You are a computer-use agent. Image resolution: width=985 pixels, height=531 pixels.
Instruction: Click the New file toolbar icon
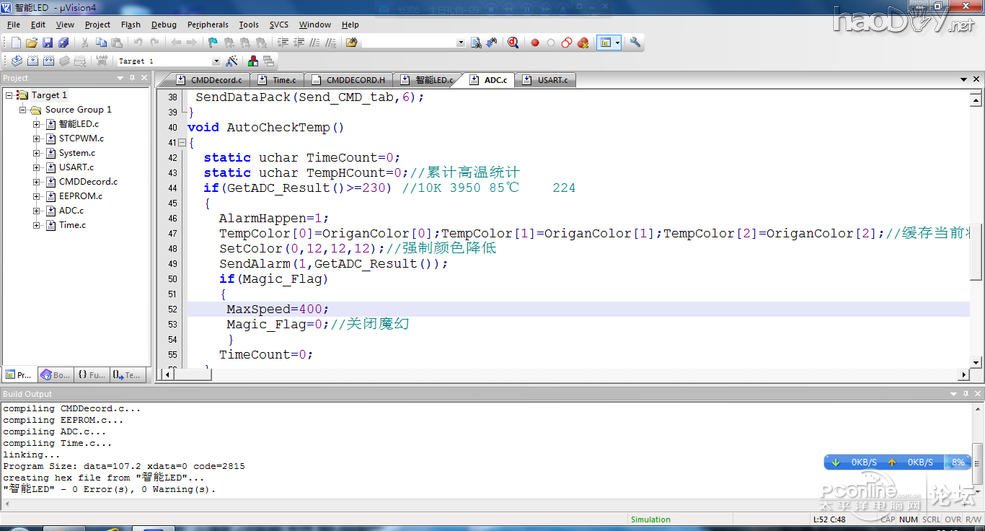point(15,43)
